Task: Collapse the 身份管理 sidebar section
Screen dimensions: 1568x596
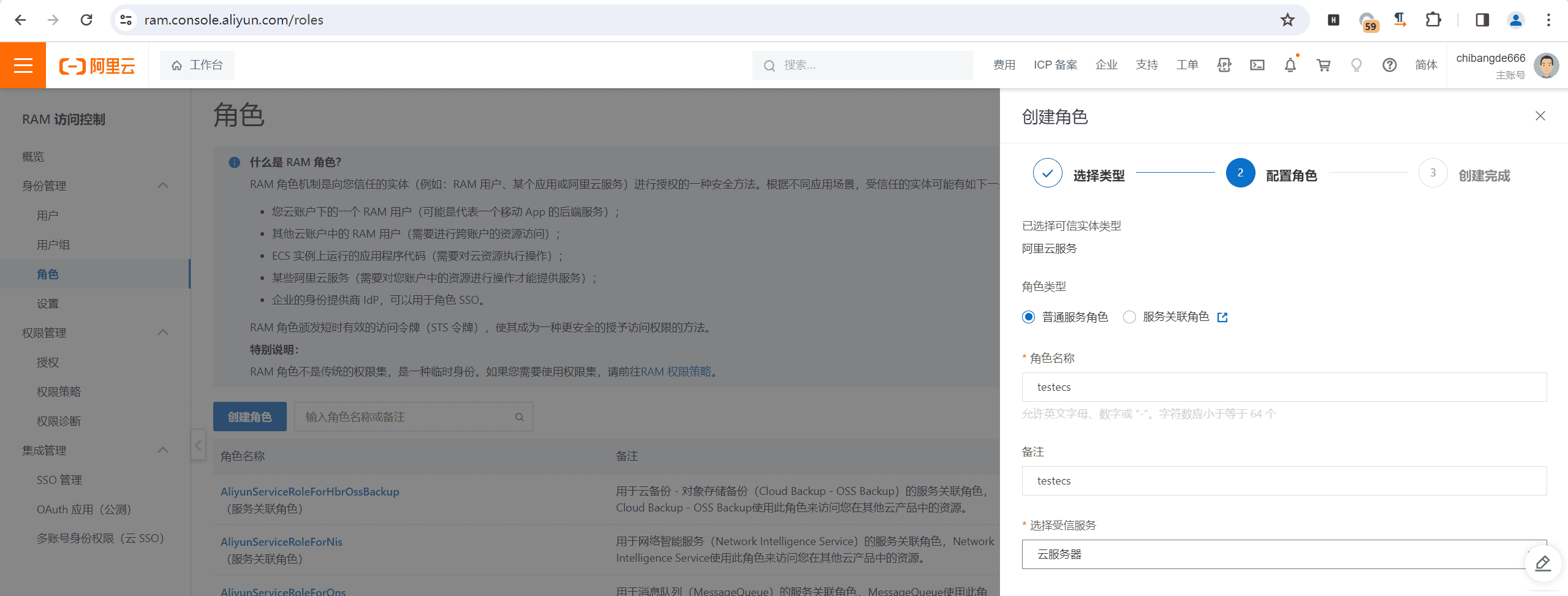Action: (163, 185)
